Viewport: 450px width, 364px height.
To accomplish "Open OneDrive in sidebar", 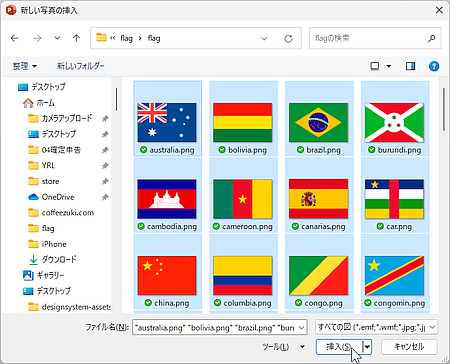I will click(x=51, y=197).
